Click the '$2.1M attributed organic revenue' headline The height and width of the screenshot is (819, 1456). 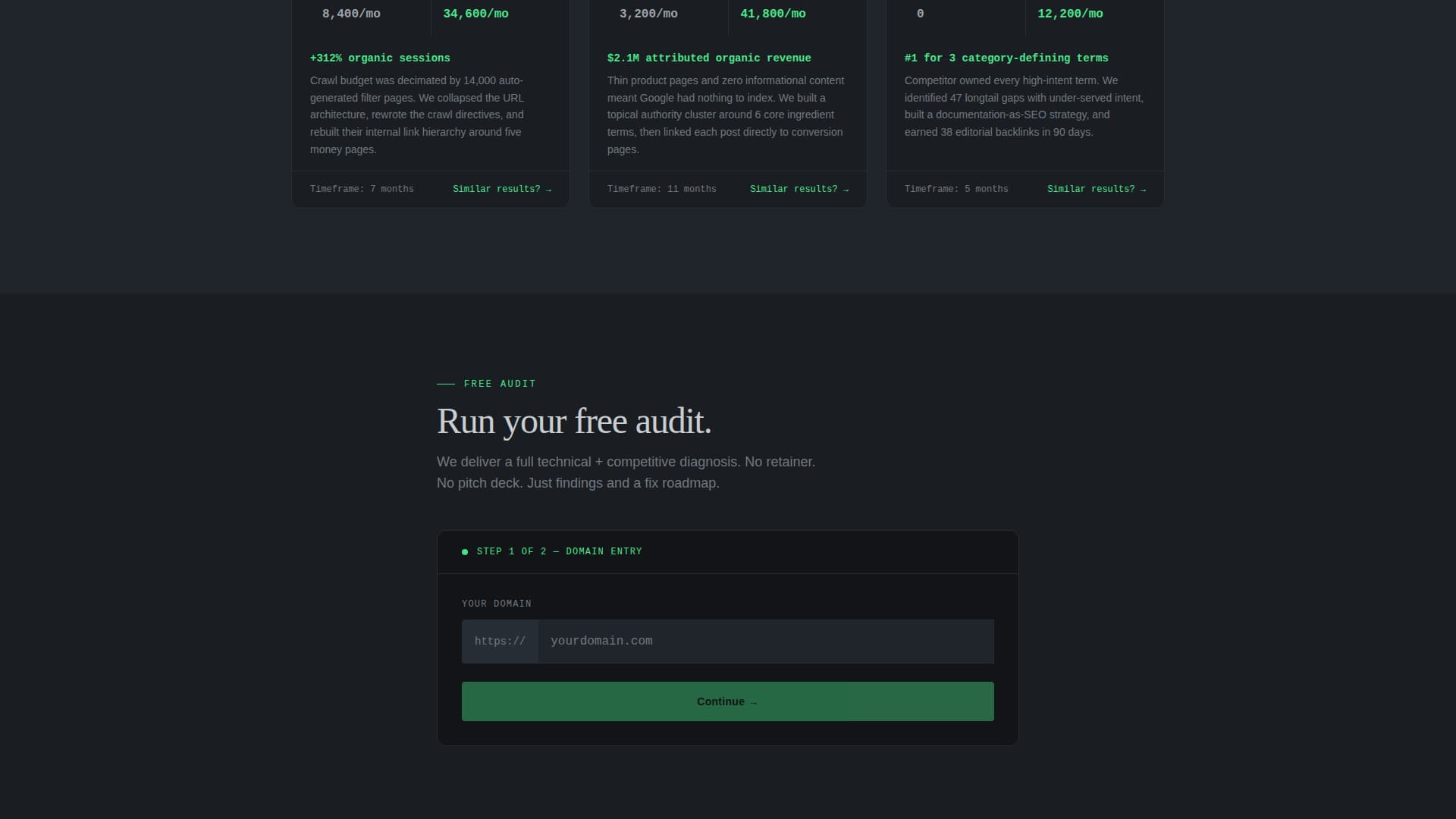(x=709, y=58)
